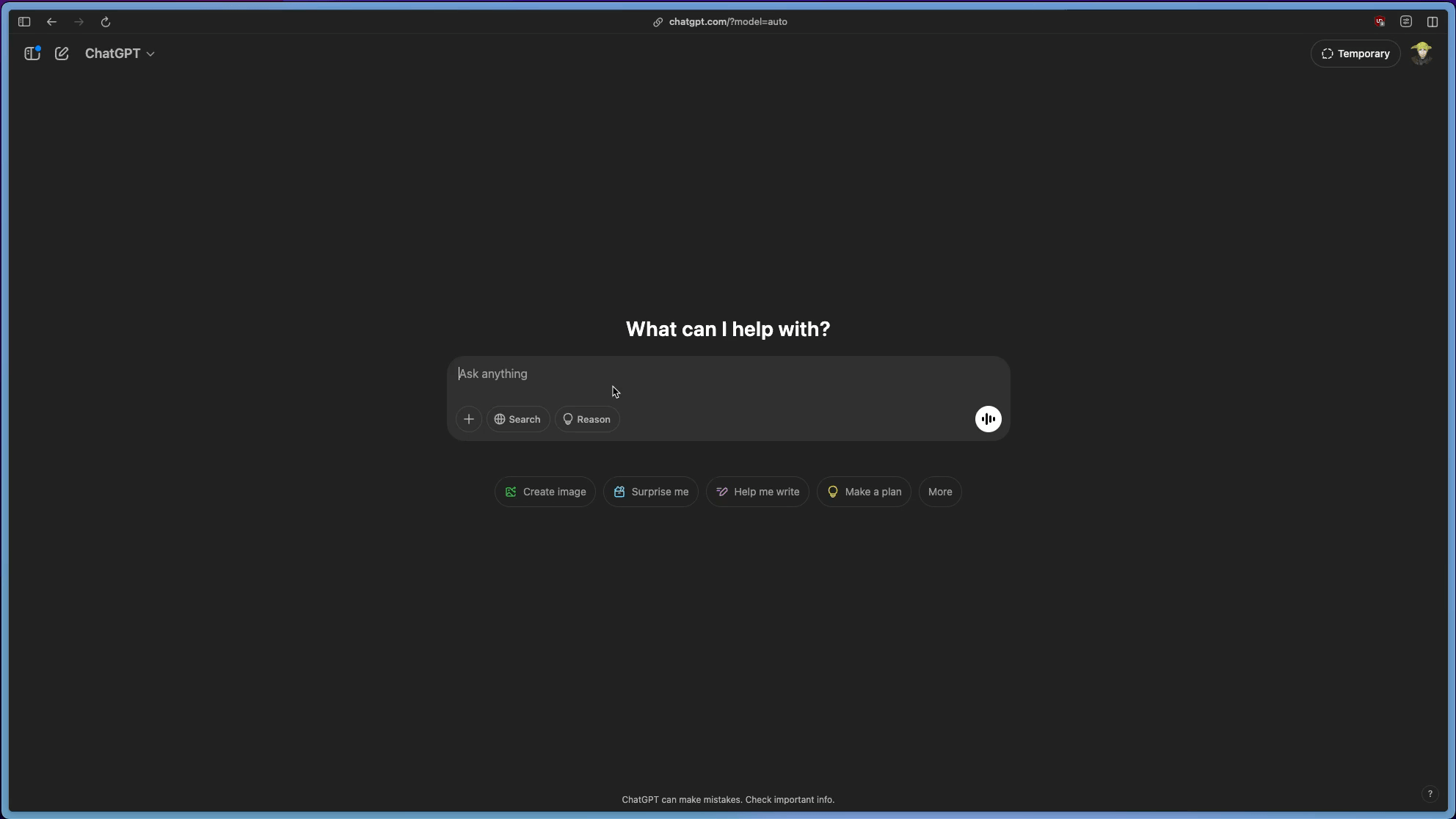Open the red extension icon in browser toolbar
This screenshot has width=1456, height=819.
click(x=1380, y=22)
